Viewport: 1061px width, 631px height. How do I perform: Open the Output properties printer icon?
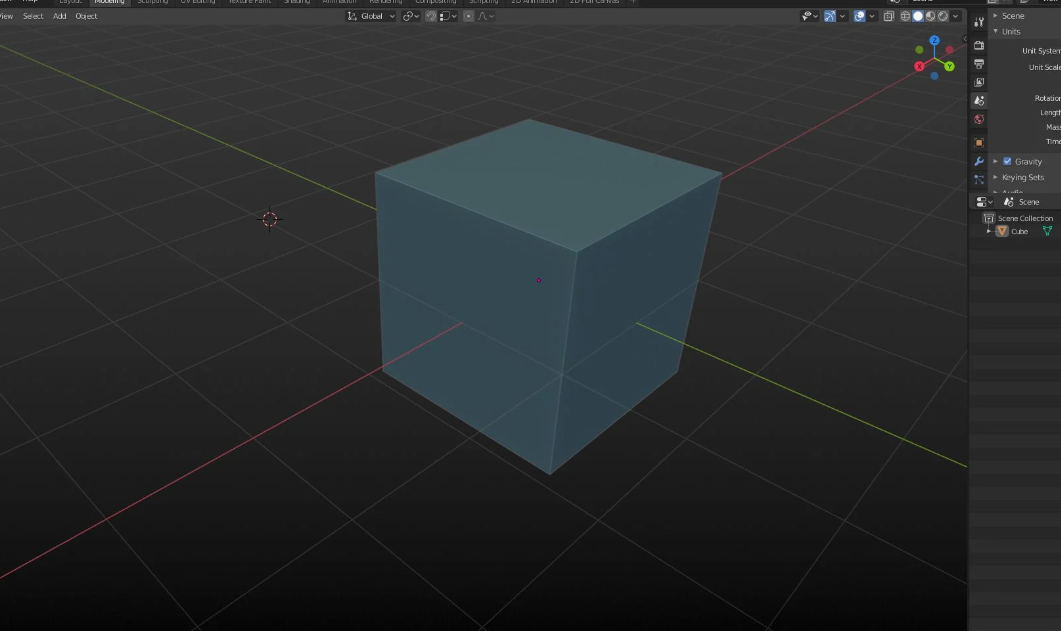[979, 64]
